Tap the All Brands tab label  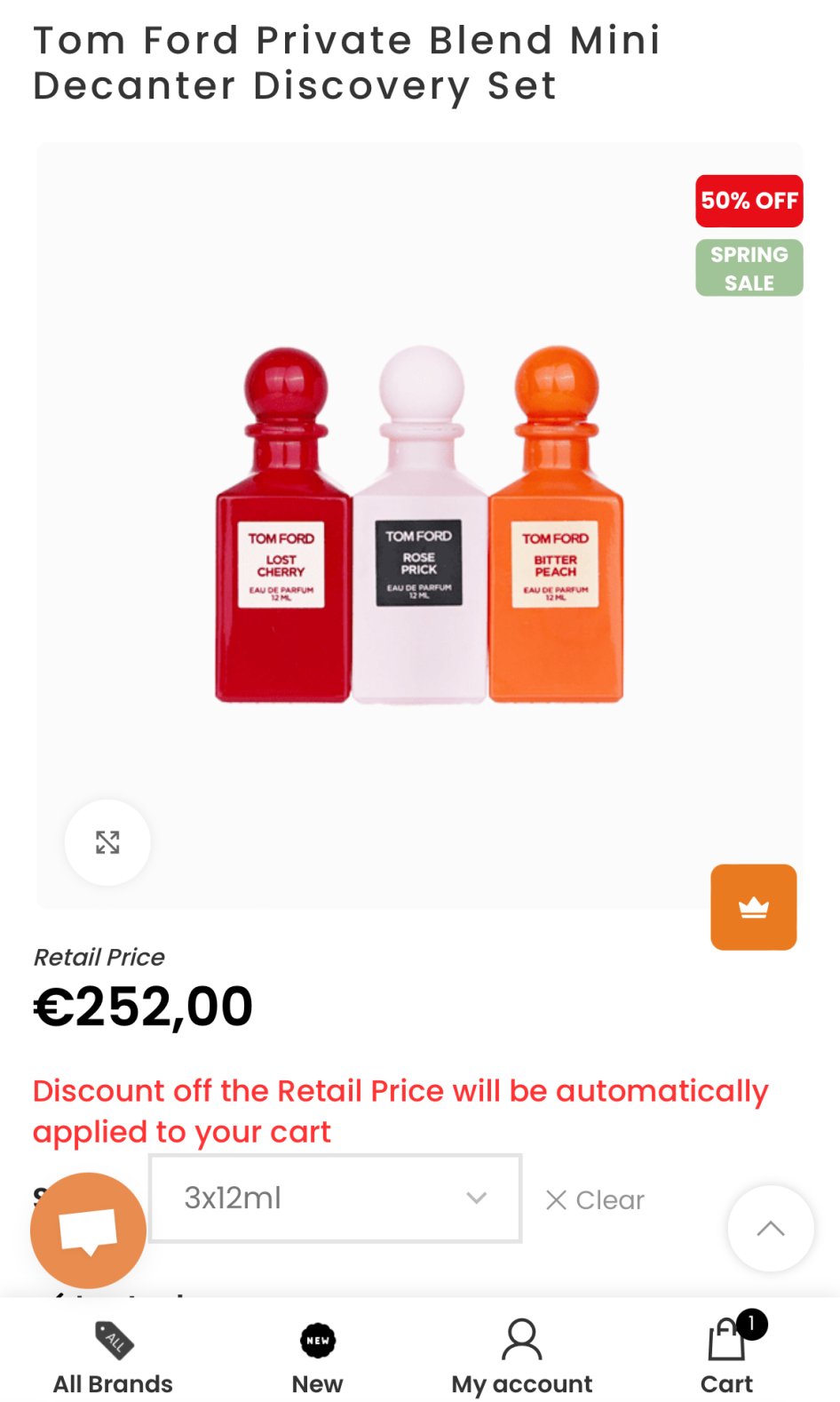(x=113, y=1384)
